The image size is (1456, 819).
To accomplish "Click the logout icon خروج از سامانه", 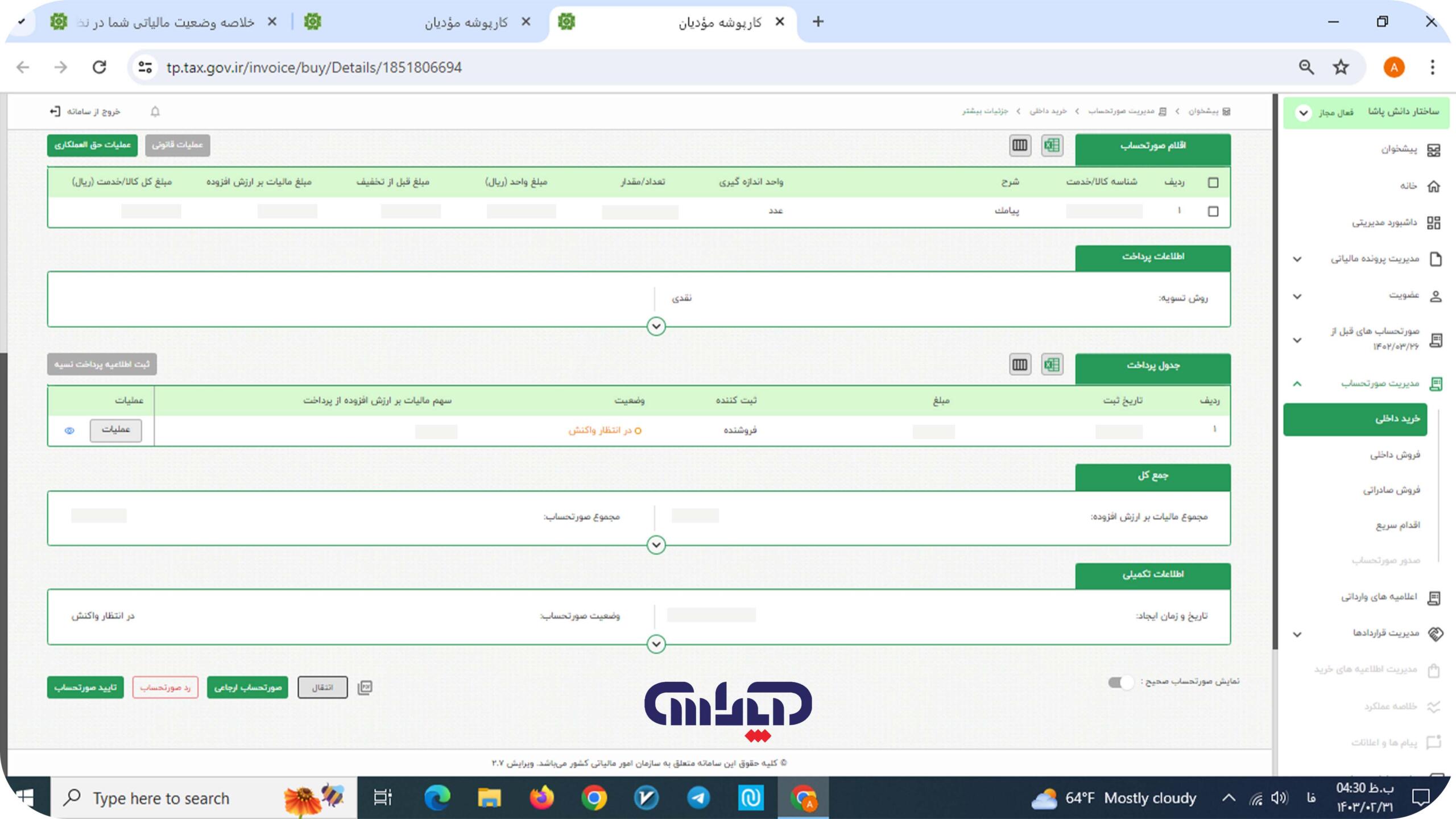I will point(55,111).
